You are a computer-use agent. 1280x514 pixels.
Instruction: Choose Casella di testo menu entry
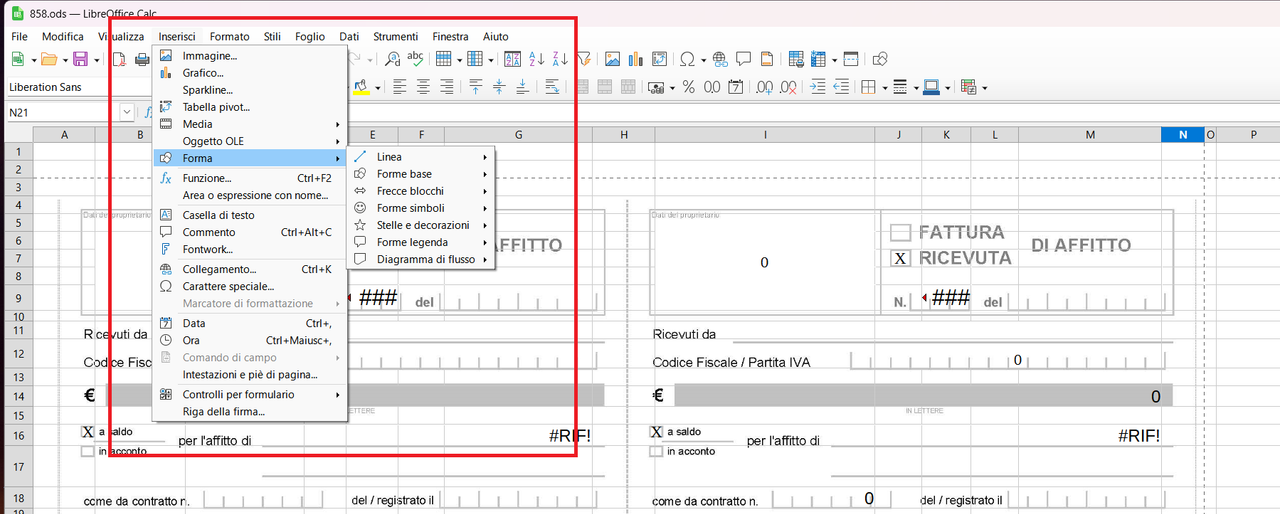pyautogui.click(x=249, y=215)
